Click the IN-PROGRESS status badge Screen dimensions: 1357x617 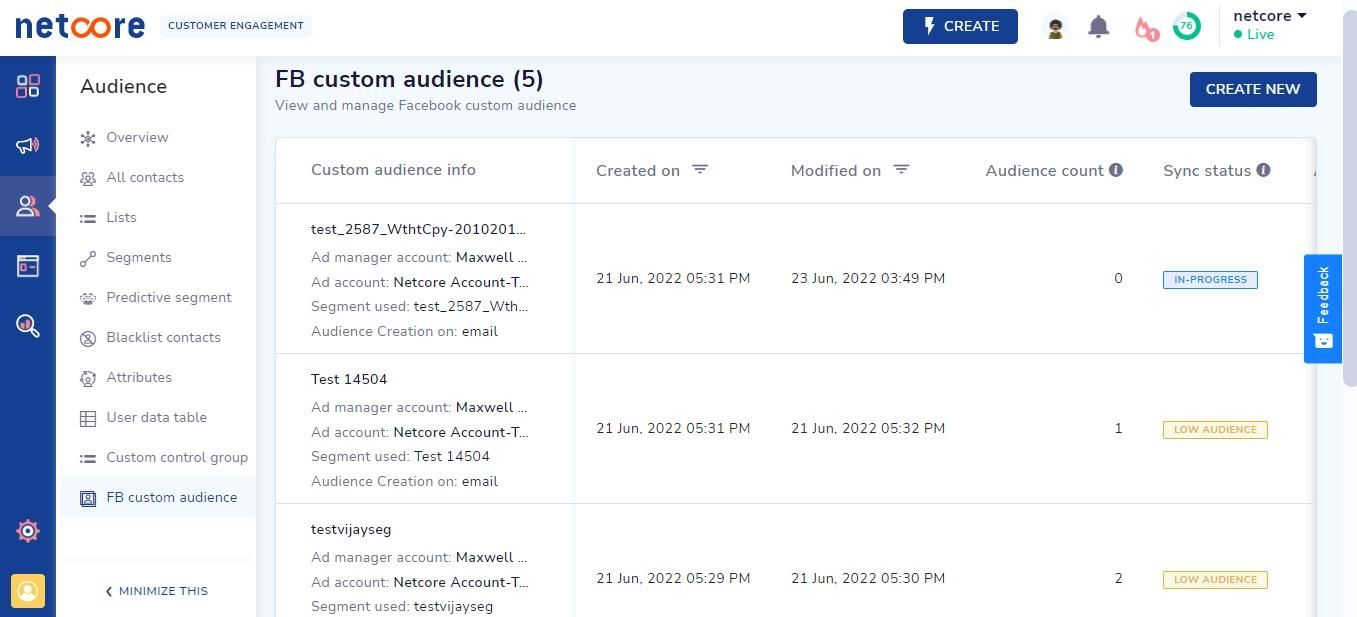pos(1210,280)
